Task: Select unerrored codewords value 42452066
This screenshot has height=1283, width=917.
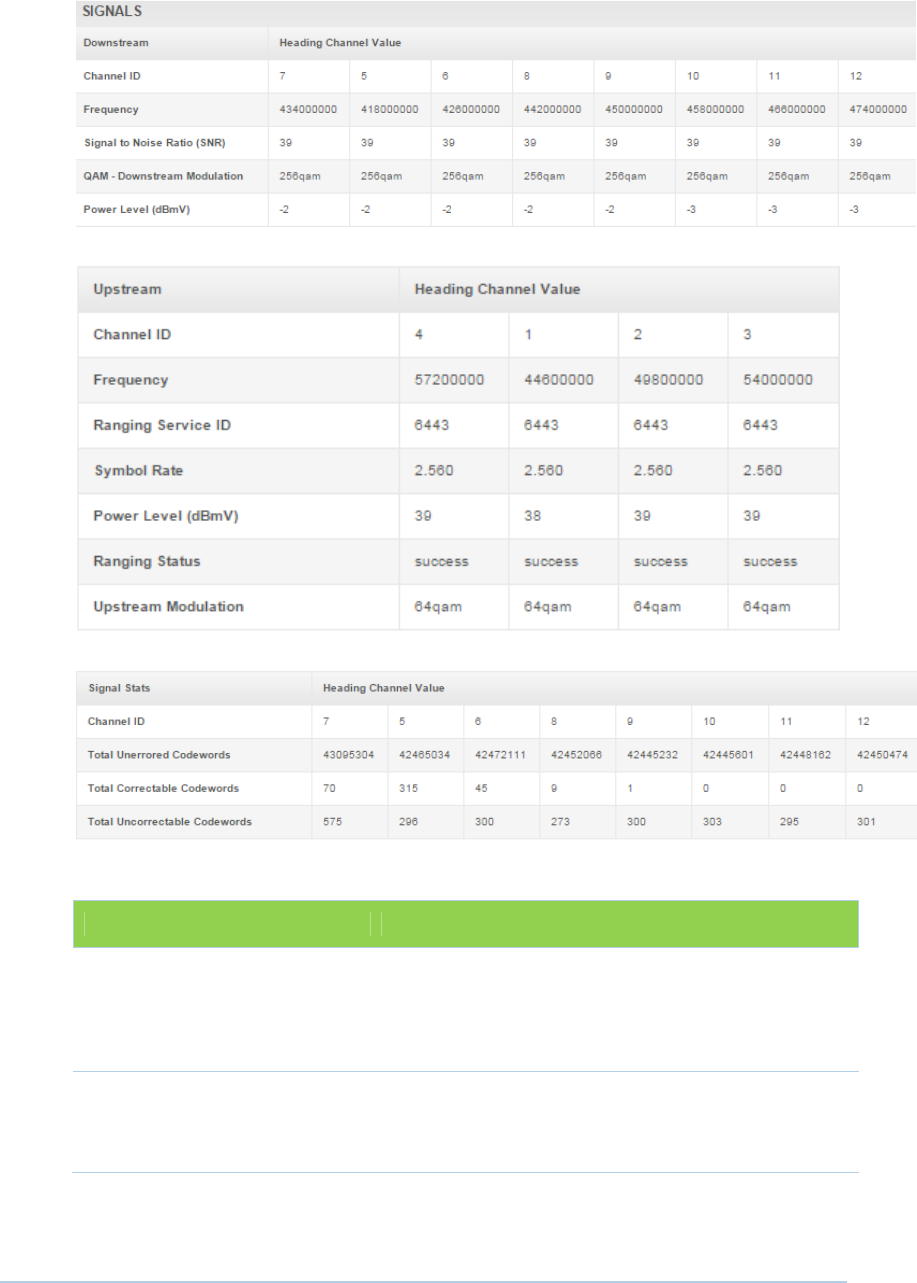Action: (x=578, y=754)
